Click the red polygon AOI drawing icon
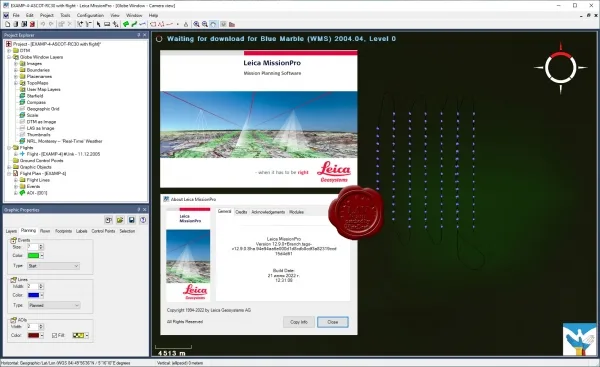The height and width of the screenshot is (367, 600). tap(153, 24)
